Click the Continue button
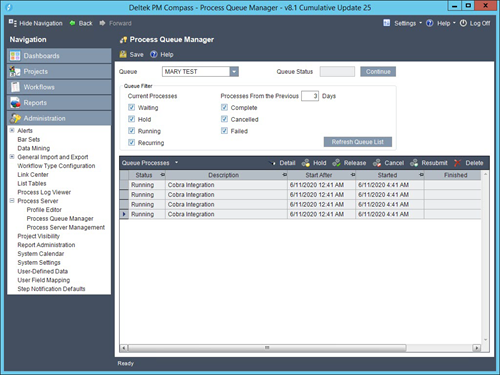Viewport: 500px width, 375px height. pyautogui.click(x=378, y=72)
